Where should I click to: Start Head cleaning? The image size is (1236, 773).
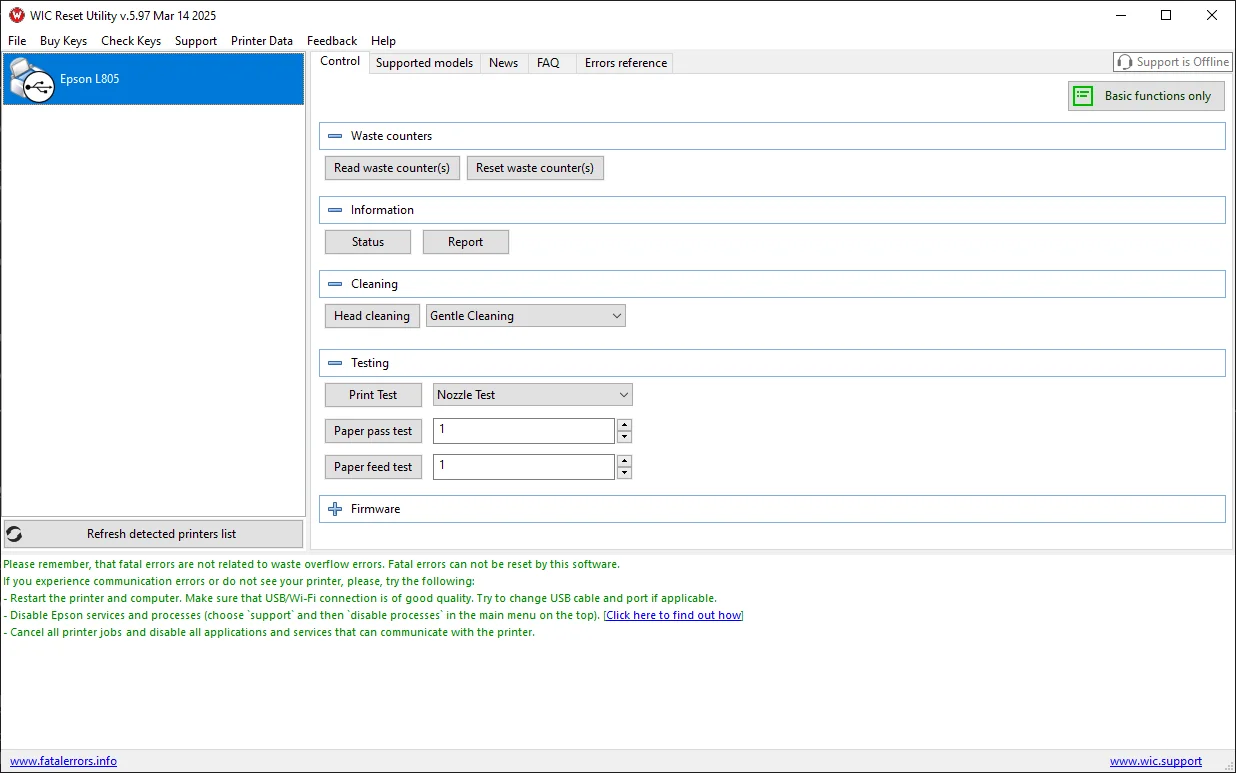tap(372, 316)
